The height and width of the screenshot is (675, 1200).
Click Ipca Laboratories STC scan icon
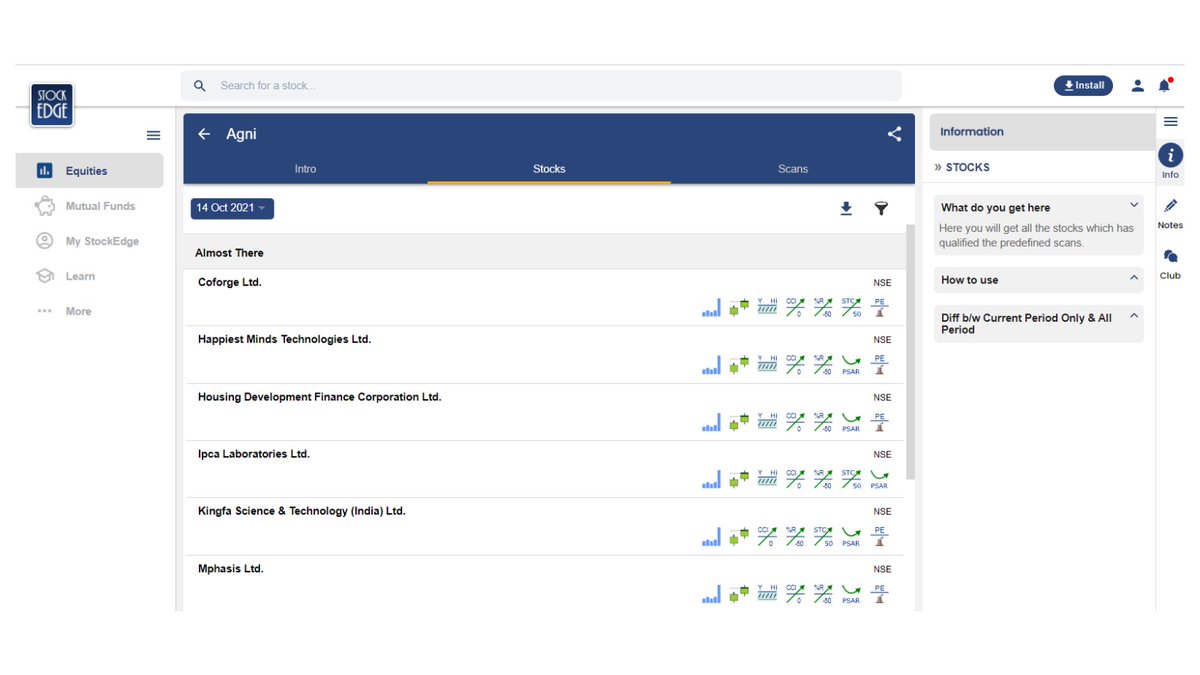(851, 479)
